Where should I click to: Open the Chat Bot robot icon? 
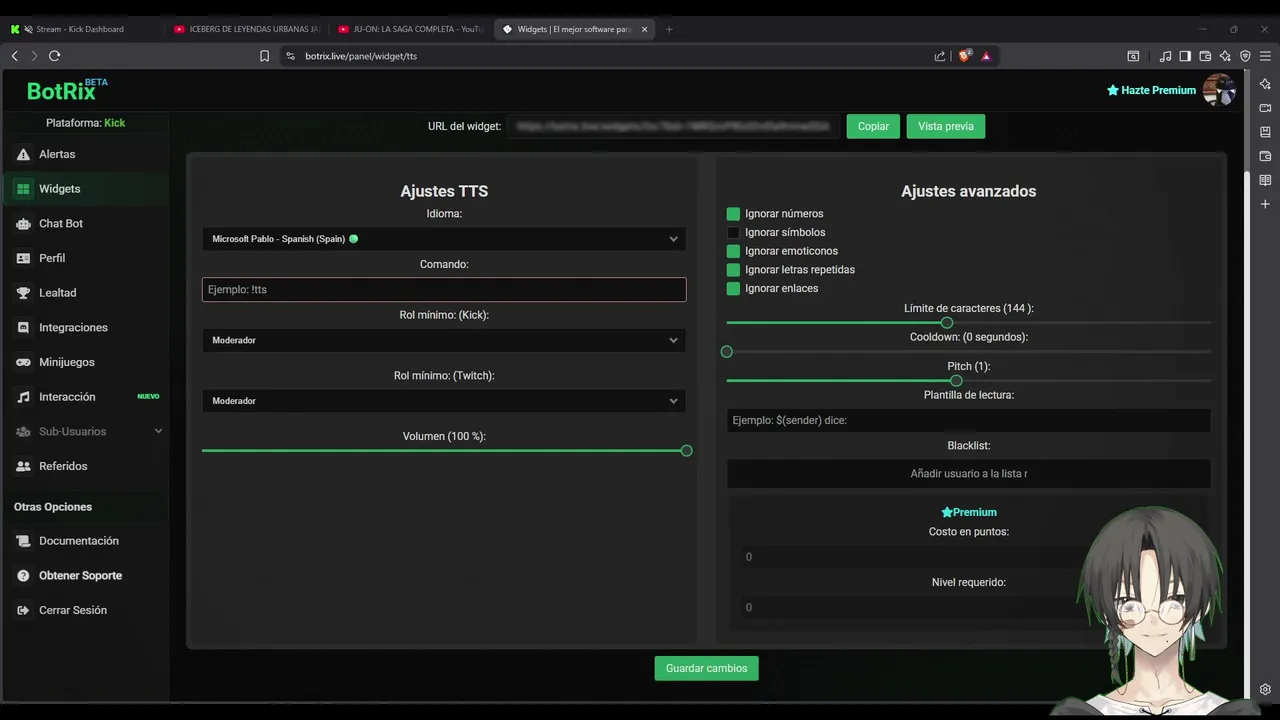pyautogui.click(x=23, y=224)
